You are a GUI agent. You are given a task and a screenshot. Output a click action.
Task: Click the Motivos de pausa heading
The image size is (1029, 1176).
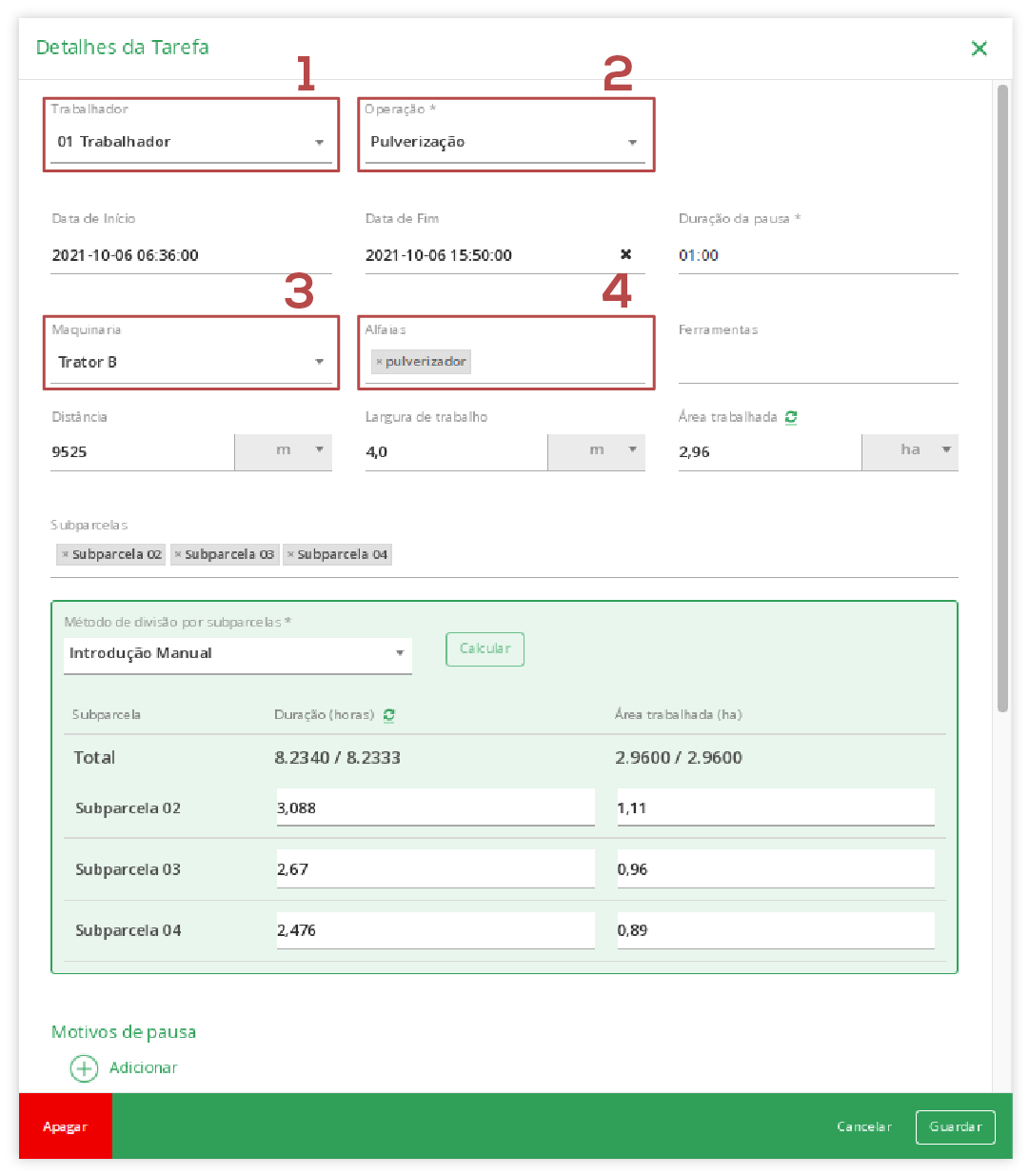coord(124,1032)
